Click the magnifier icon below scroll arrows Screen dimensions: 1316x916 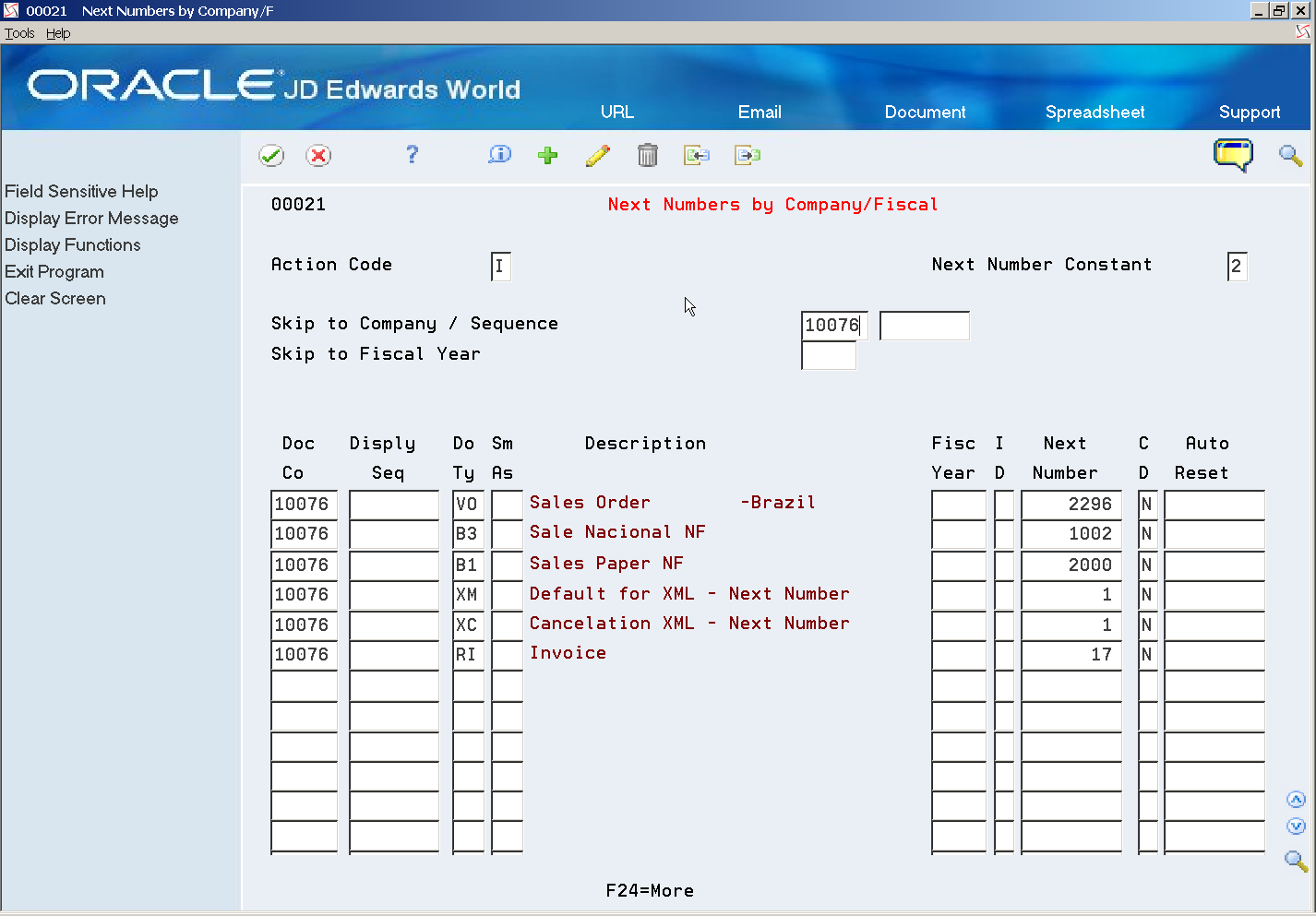(x=1296, y=861)
